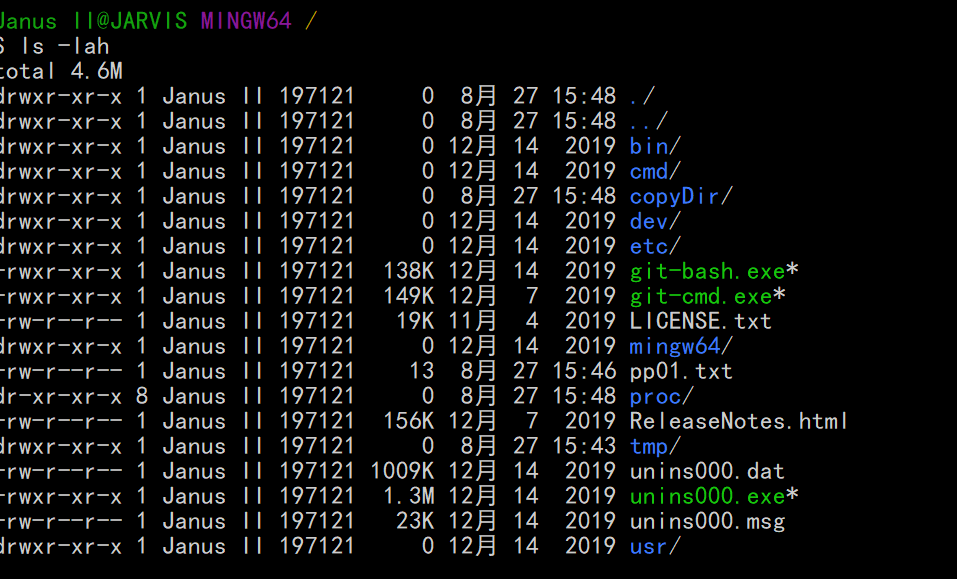Select the 'usr/' directory name
The height and width of the screenshot is (579, 957).
655,547
